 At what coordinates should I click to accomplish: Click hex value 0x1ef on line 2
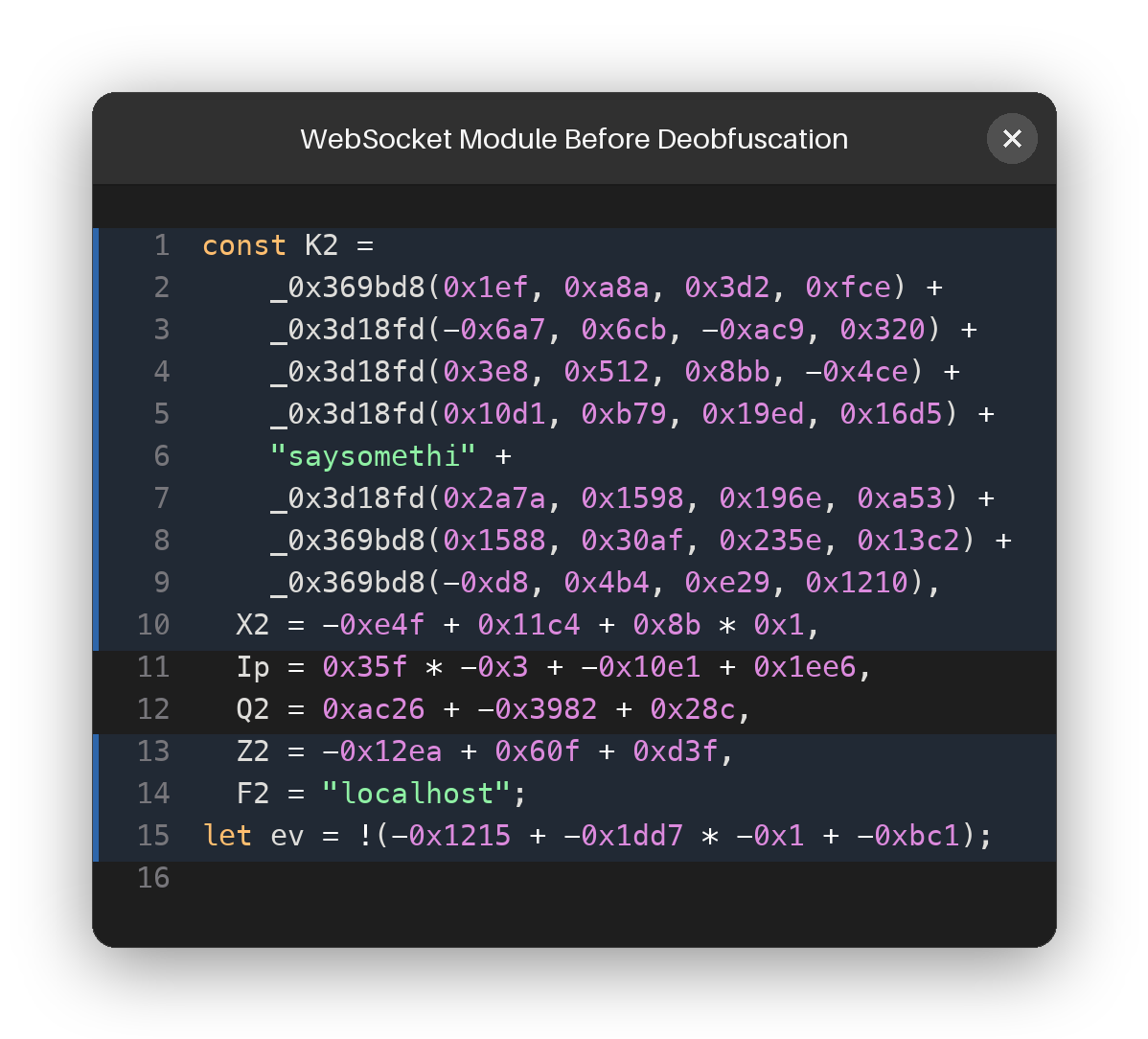[x=485, y=287]
